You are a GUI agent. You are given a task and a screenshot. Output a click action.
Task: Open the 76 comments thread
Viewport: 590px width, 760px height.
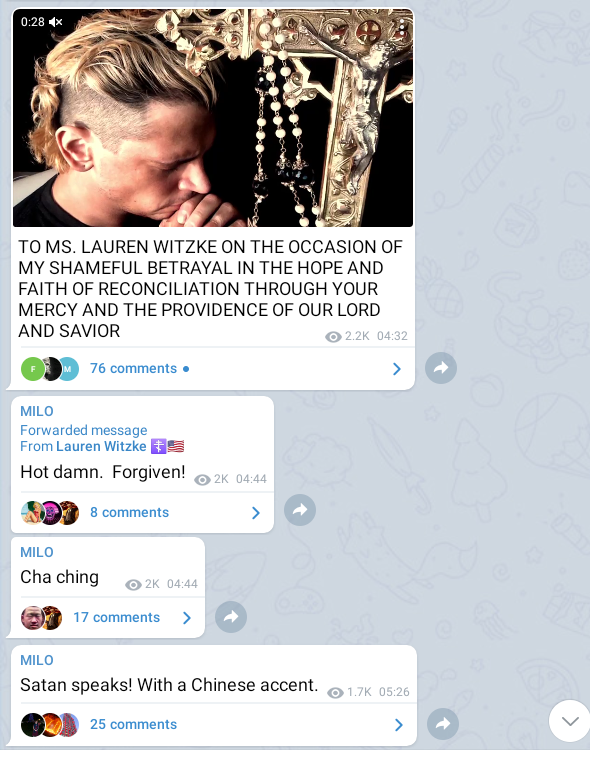[133, 368]
